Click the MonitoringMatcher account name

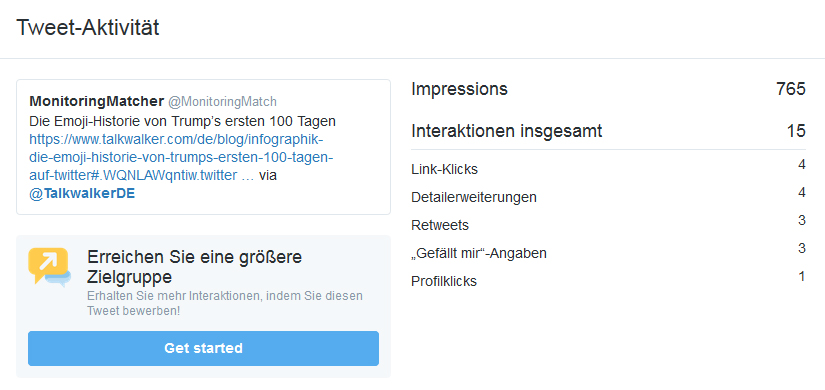[96, 101]
